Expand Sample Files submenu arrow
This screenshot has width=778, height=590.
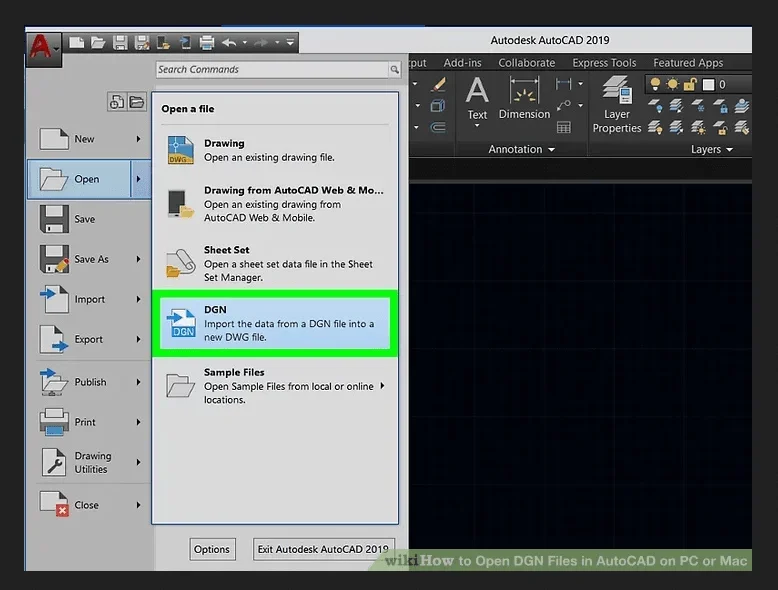click(x=383, y=386)
